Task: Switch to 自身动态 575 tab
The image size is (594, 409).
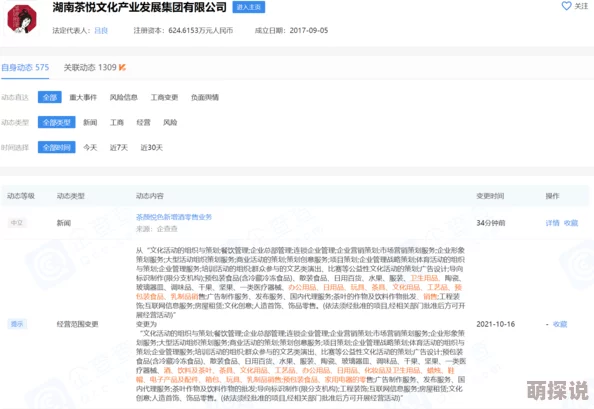Action: click(25, 67)
